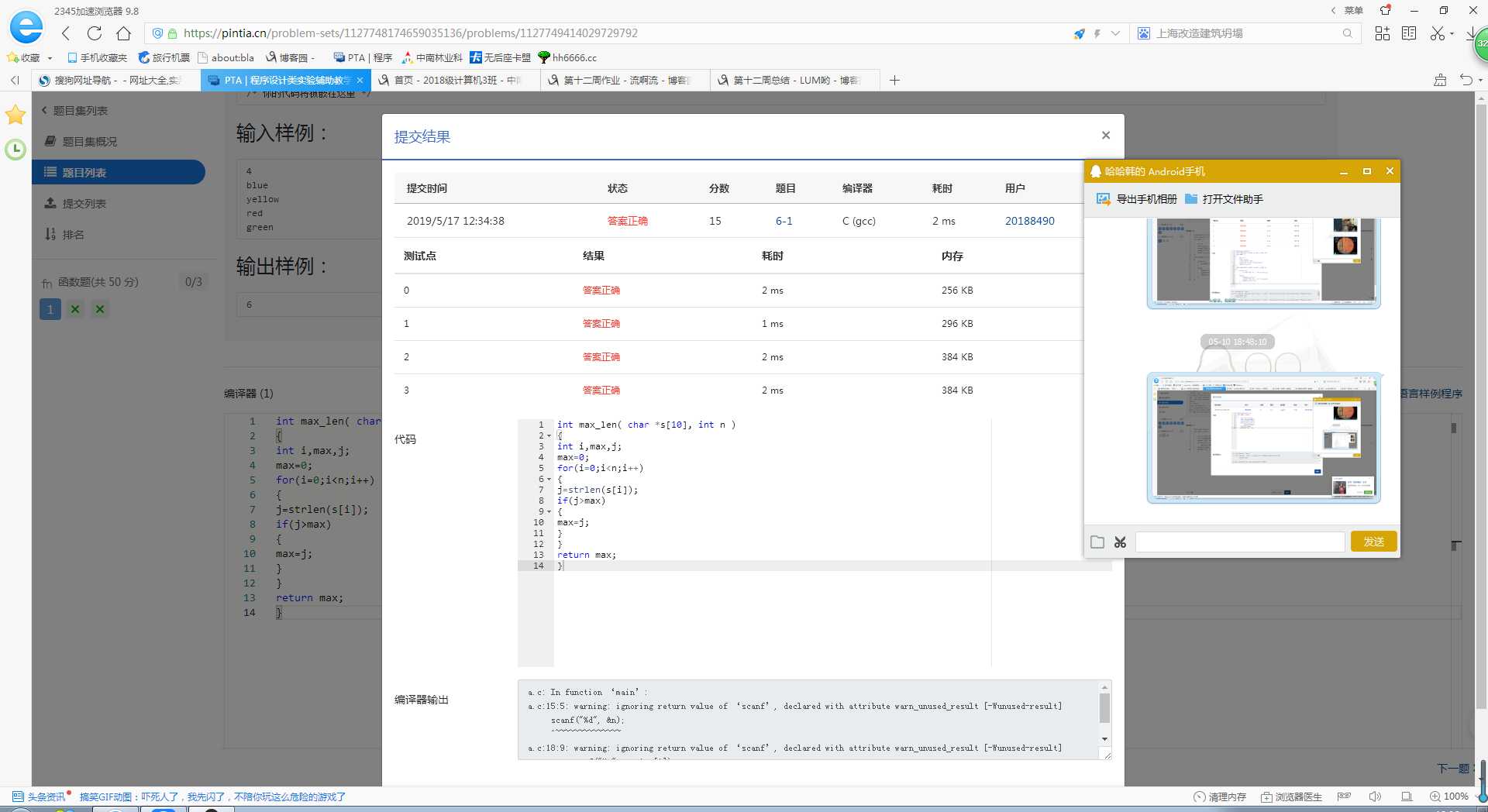The height and width of the screenshot is (812, 1488).
Task: Toggle the sound speaker icon in status bar
Action: tap(1376, 797)
